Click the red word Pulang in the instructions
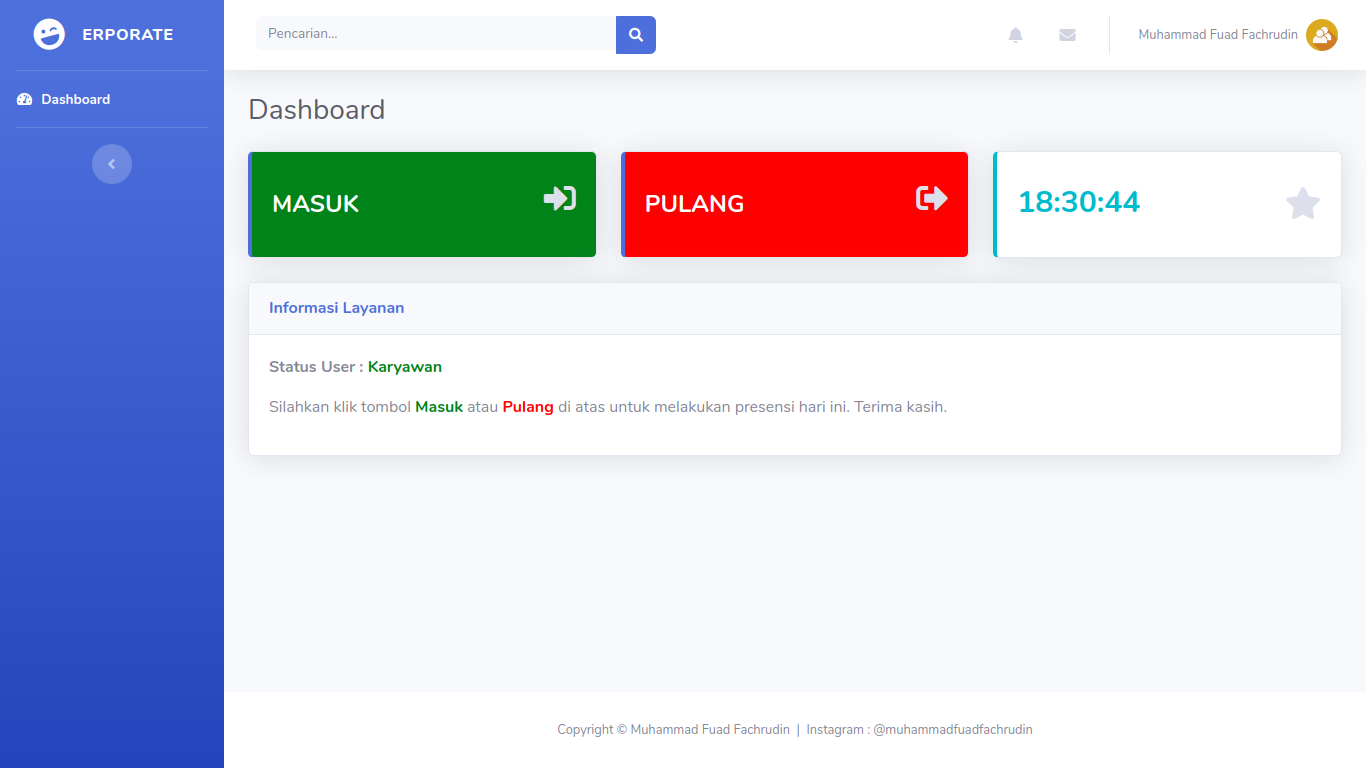1366x768 pixels. click(x=528, y=407)
